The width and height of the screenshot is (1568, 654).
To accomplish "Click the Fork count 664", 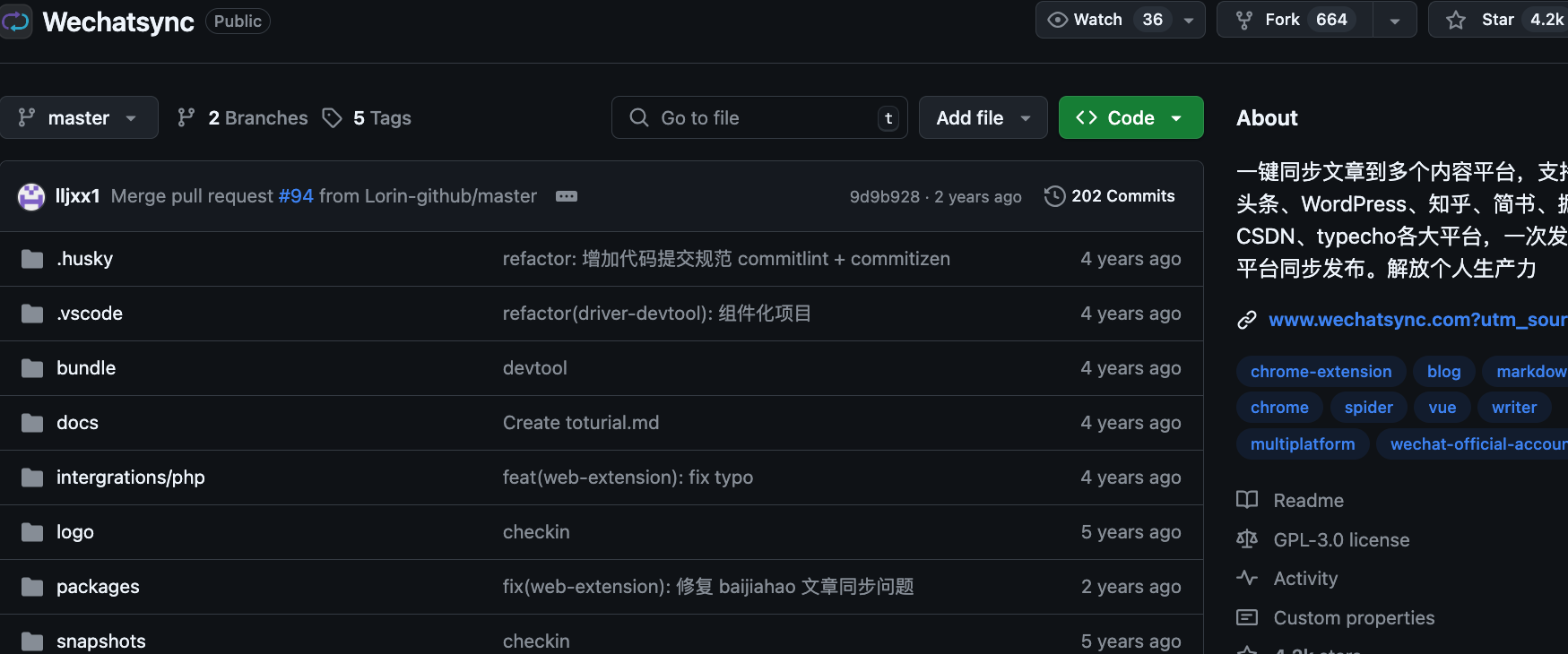I will point(1331,20).
